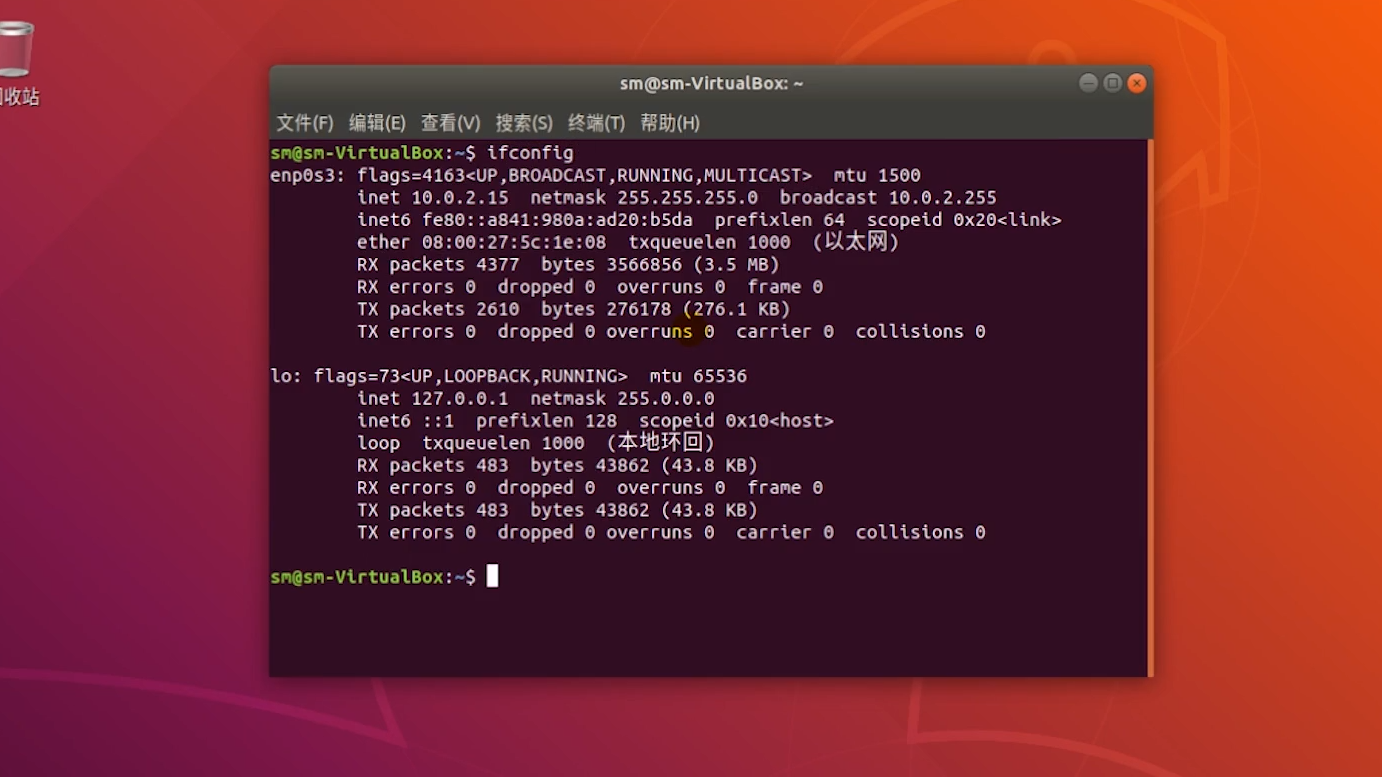This screenshot has height=777, width=1382.
Task: Click the (本地环回) label
Action: click(661, 442)
